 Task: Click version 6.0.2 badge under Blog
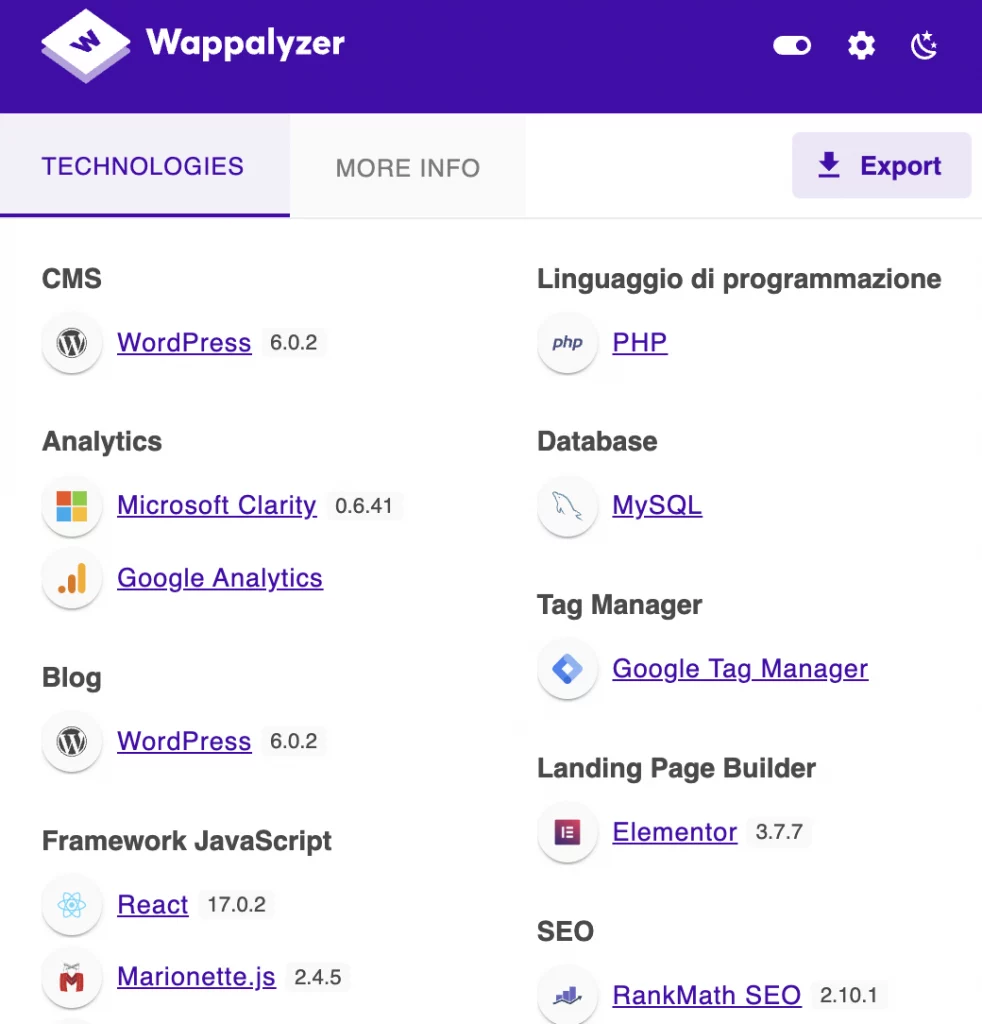tap(294, 741)
